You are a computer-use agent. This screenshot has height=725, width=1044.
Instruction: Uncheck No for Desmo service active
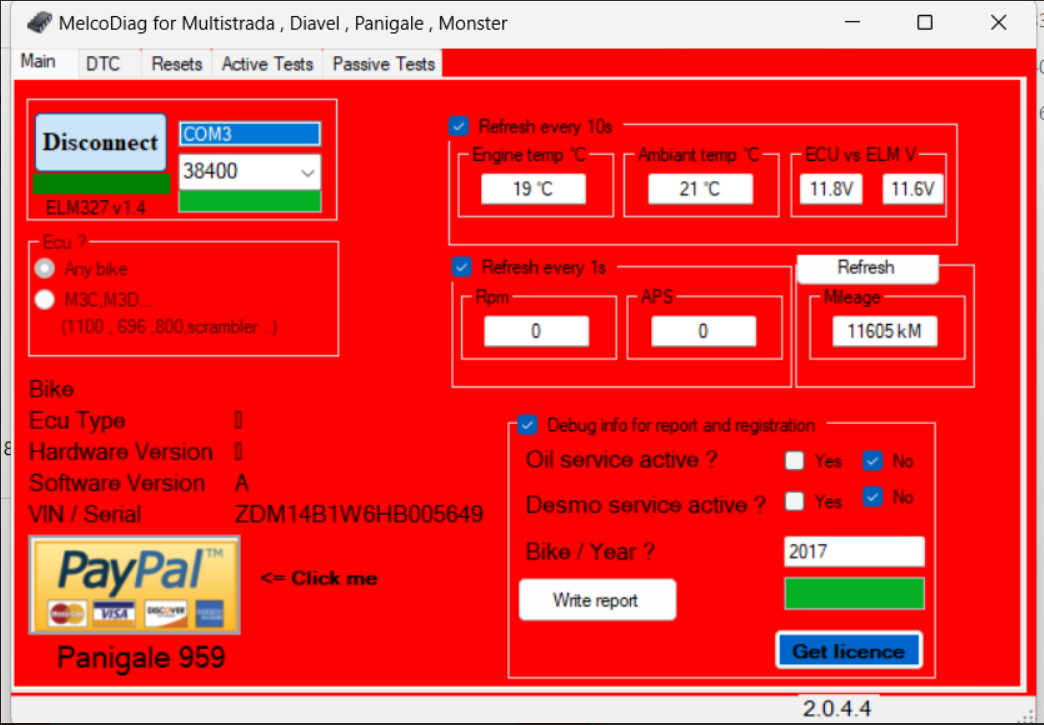tap(872, 497)
